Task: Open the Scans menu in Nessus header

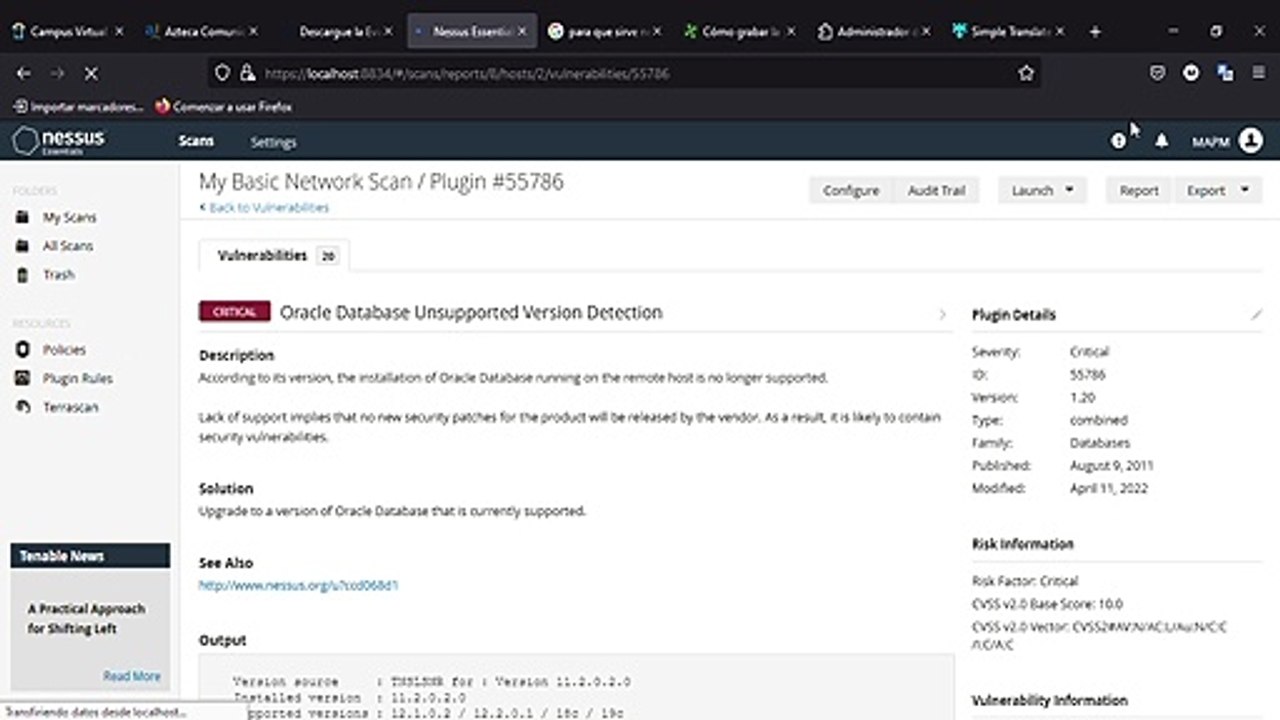Action: (x=196, y=141)
